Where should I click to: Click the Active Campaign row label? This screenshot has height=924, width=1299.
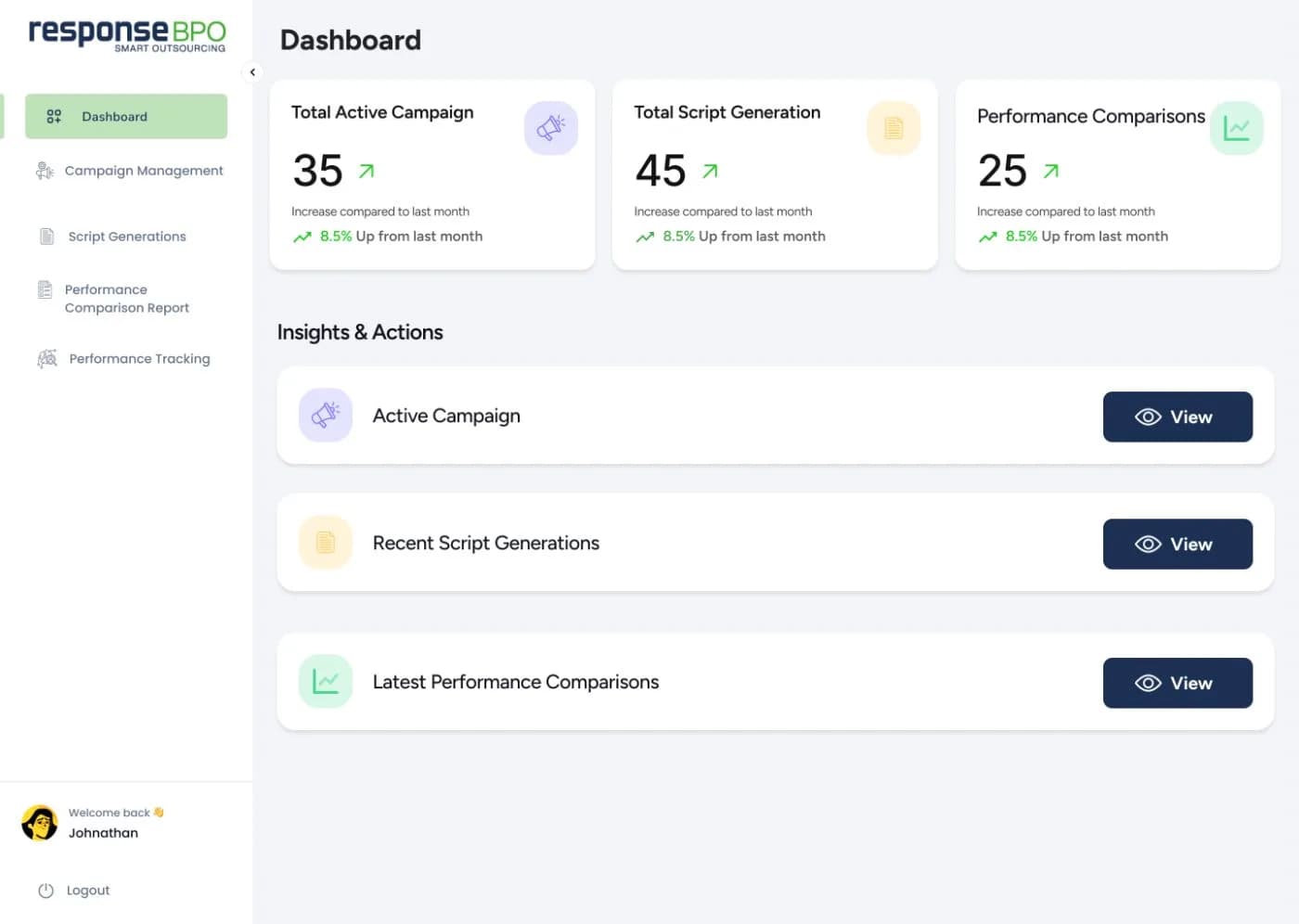[446, 417]
